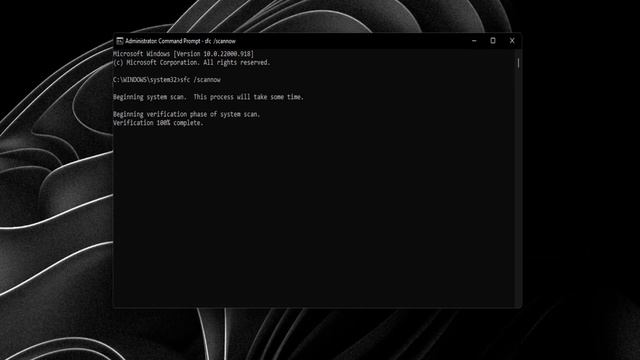
Task: Click the line "(c) Microsoft Corporation. All rights reserved."
Action: [x=191, y=62]
